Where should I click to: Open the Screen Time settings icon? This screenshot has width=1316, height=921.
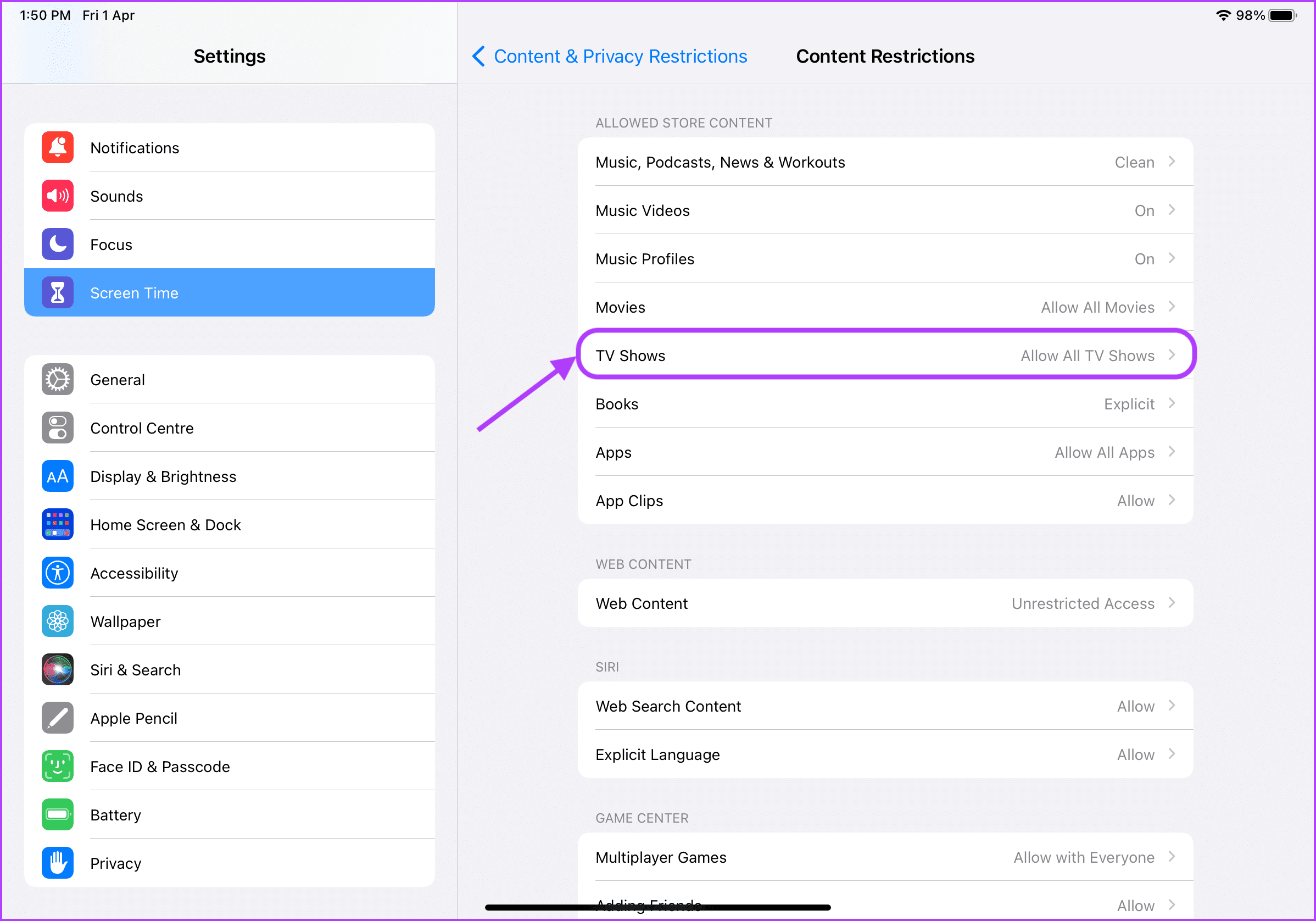57,293
